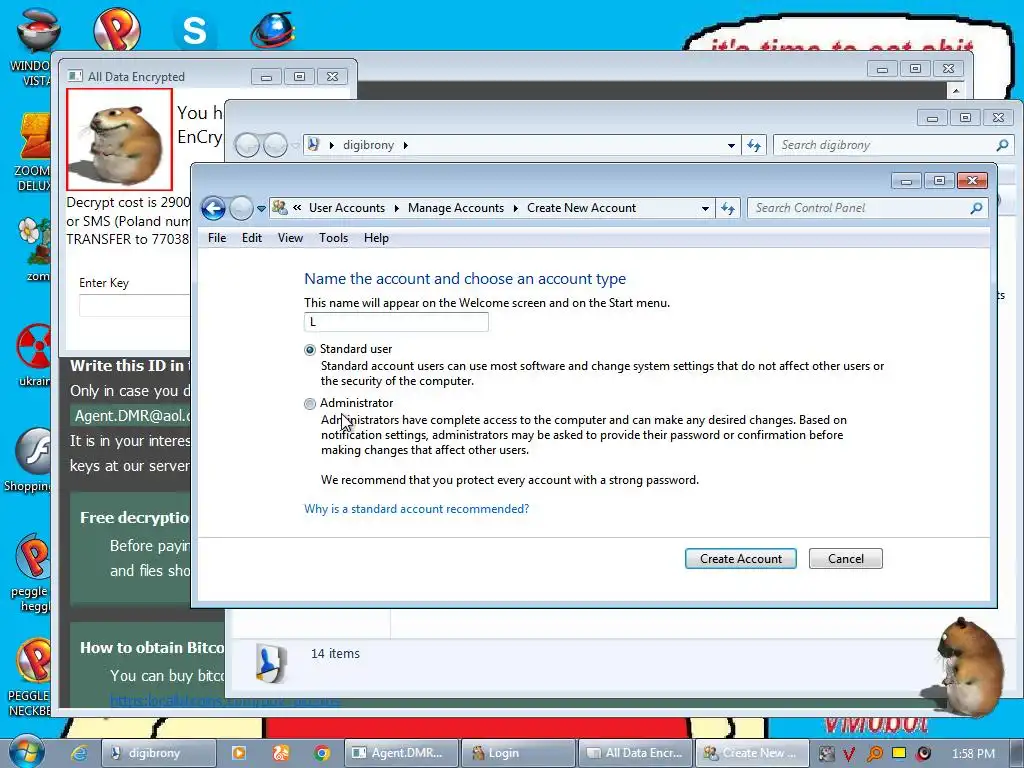Click the leftmost system tray icon

point(826,754)
